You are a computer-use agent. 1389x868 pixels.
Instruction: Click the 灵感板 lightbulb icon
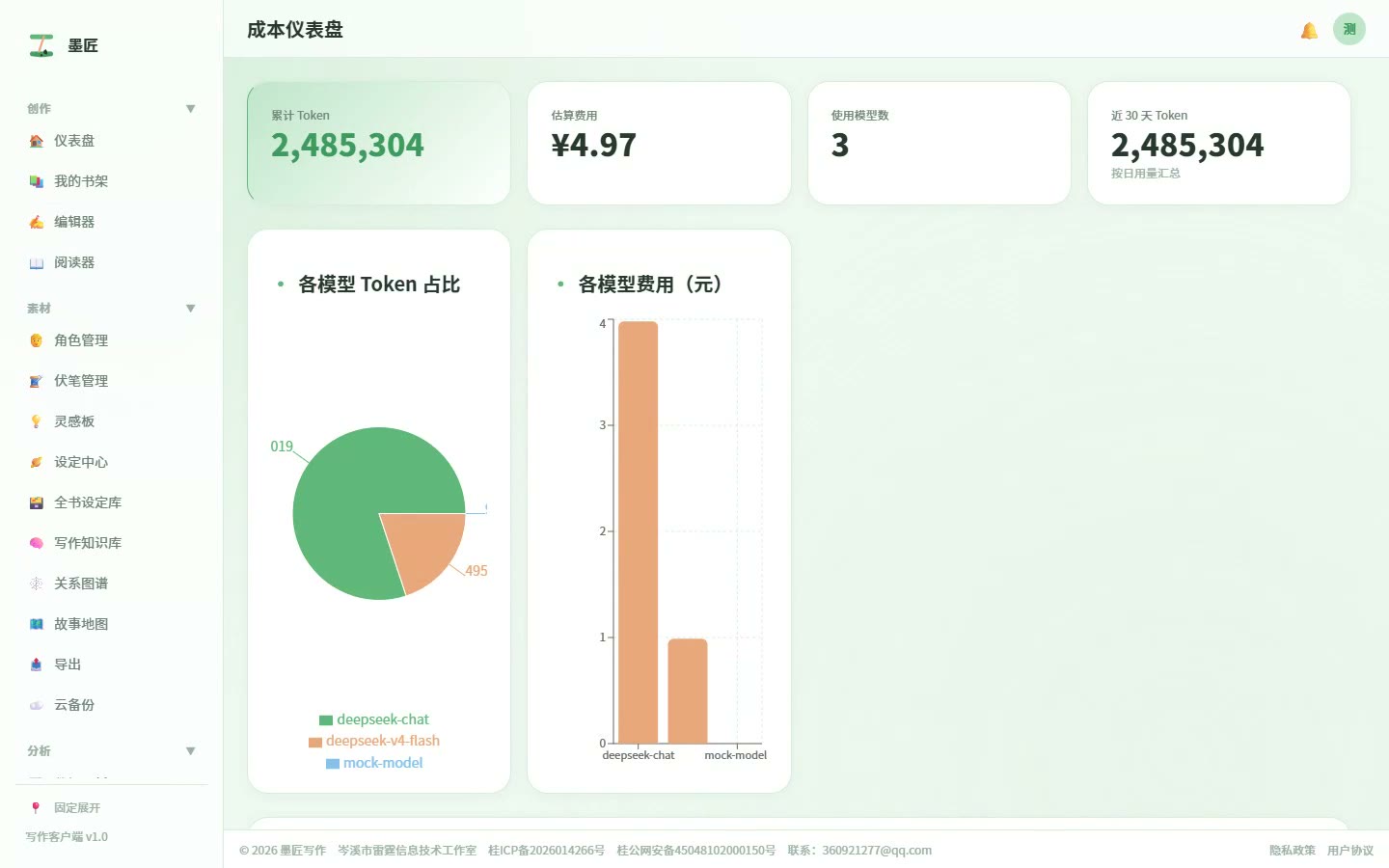click(x=36, y=421)
